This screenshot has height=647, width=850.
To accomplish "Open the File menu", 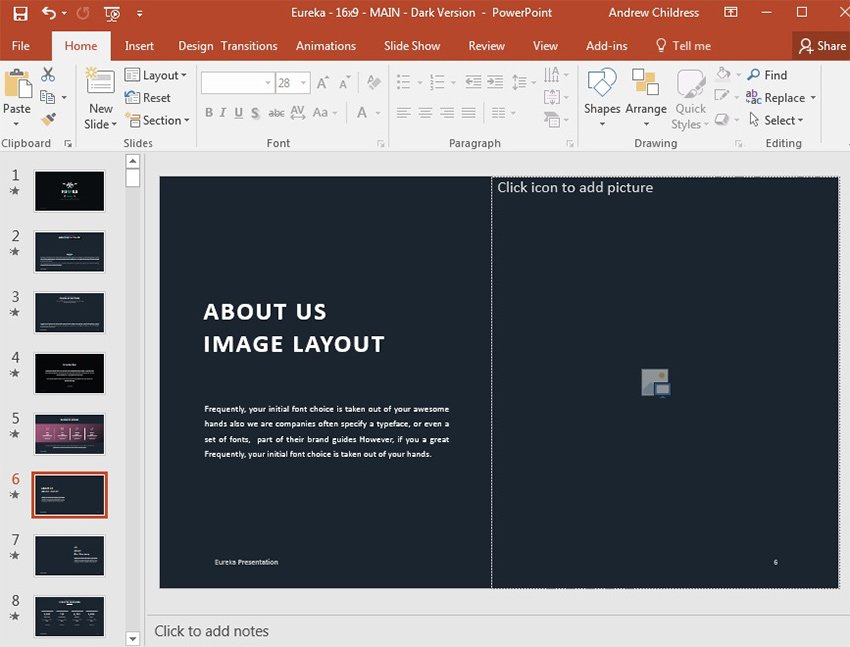I will 21,46.
